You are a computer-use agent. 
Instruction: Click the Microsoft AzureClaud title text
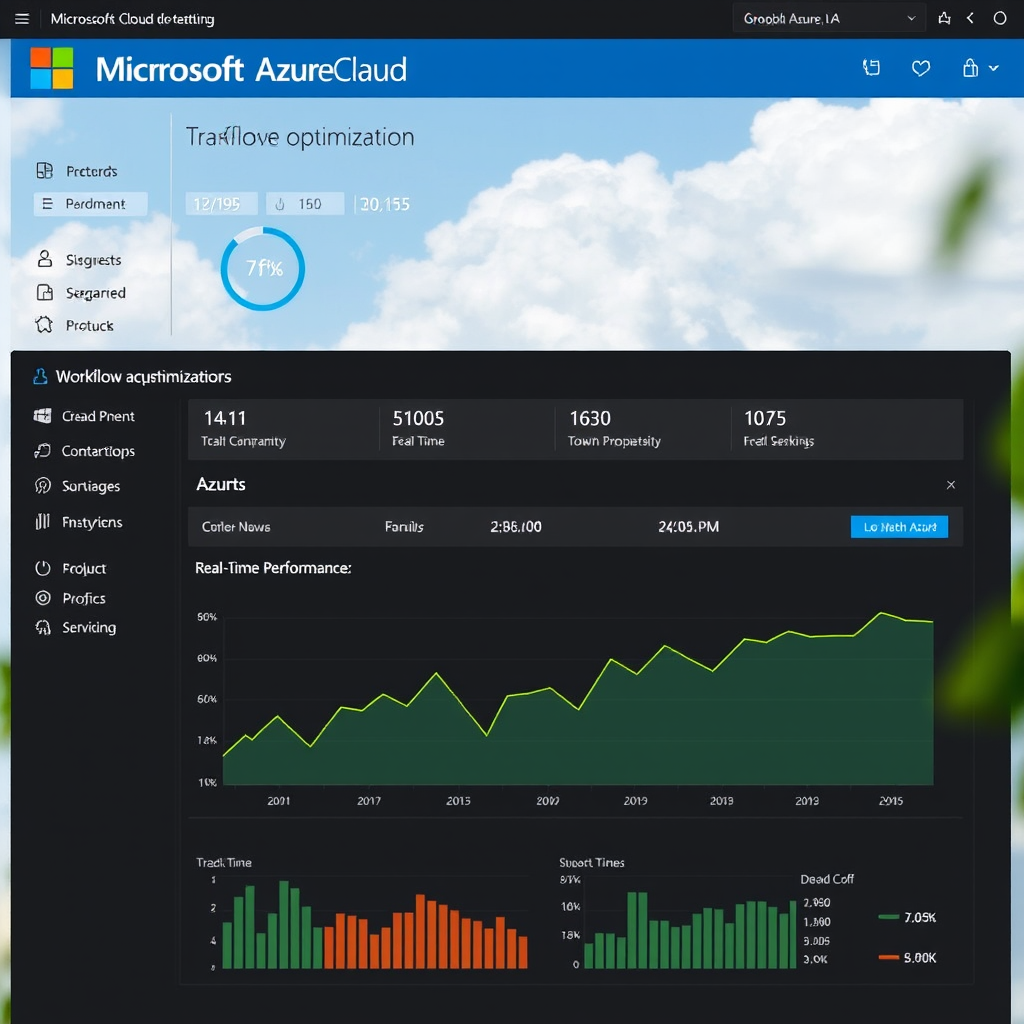[x=251, y=69]
